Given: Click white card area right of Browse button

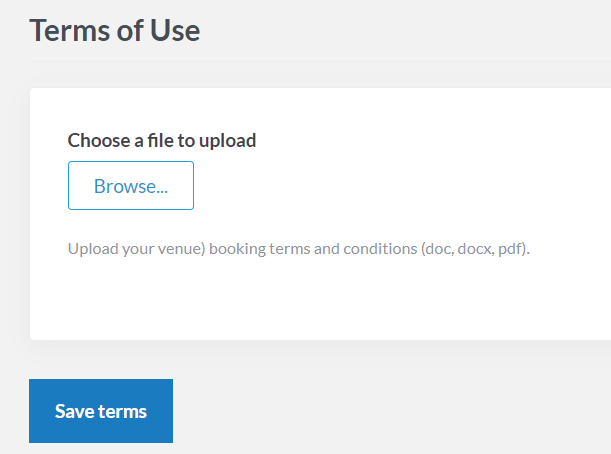Looking at the screenshot, I should click(390, 185).
